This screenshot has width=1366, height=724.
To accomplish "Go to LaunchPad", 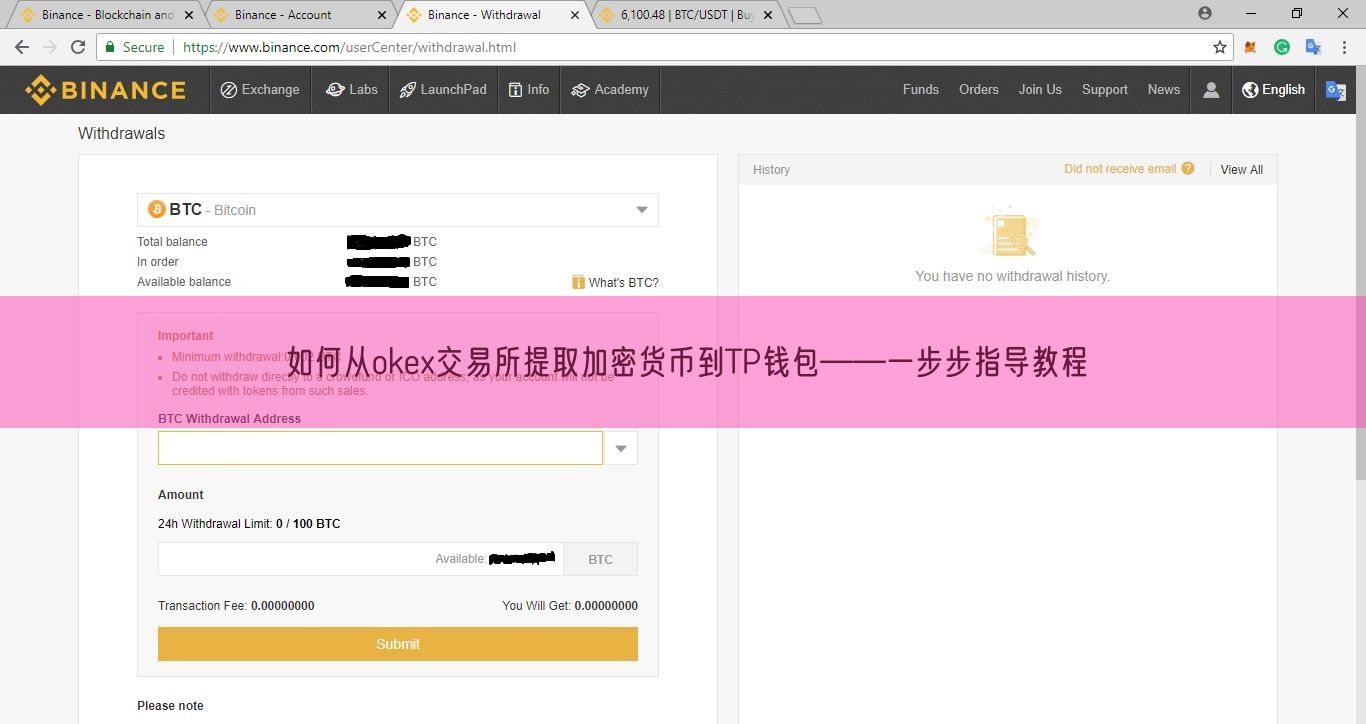I will coord(443,90).
